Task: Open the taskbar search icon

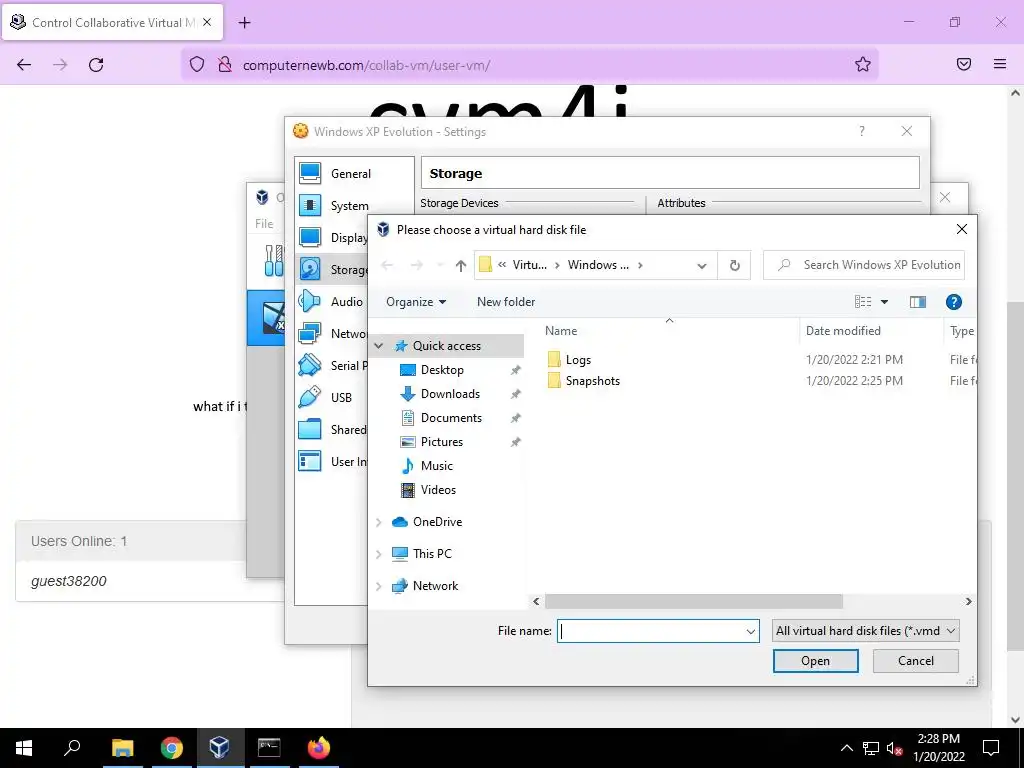Action: (x=72, y=748)
